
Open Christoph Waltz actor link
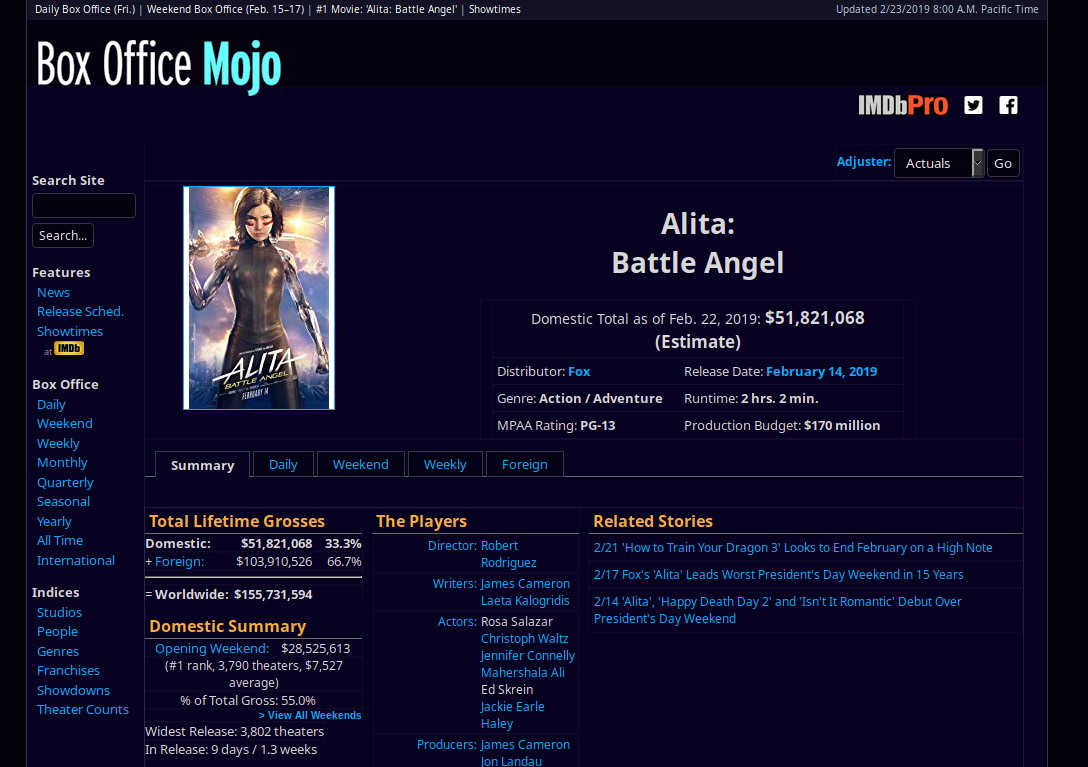click(x=525, y=639)
